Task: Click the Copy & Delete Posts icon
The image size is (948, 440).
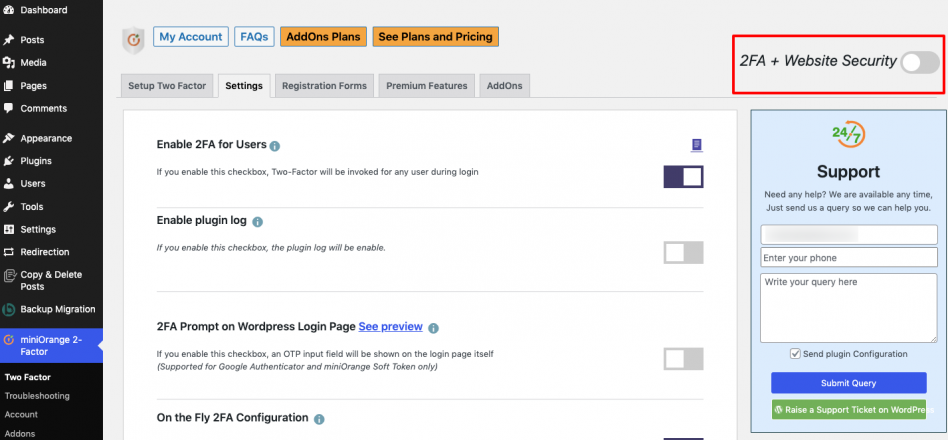Action: click(8, 275)
